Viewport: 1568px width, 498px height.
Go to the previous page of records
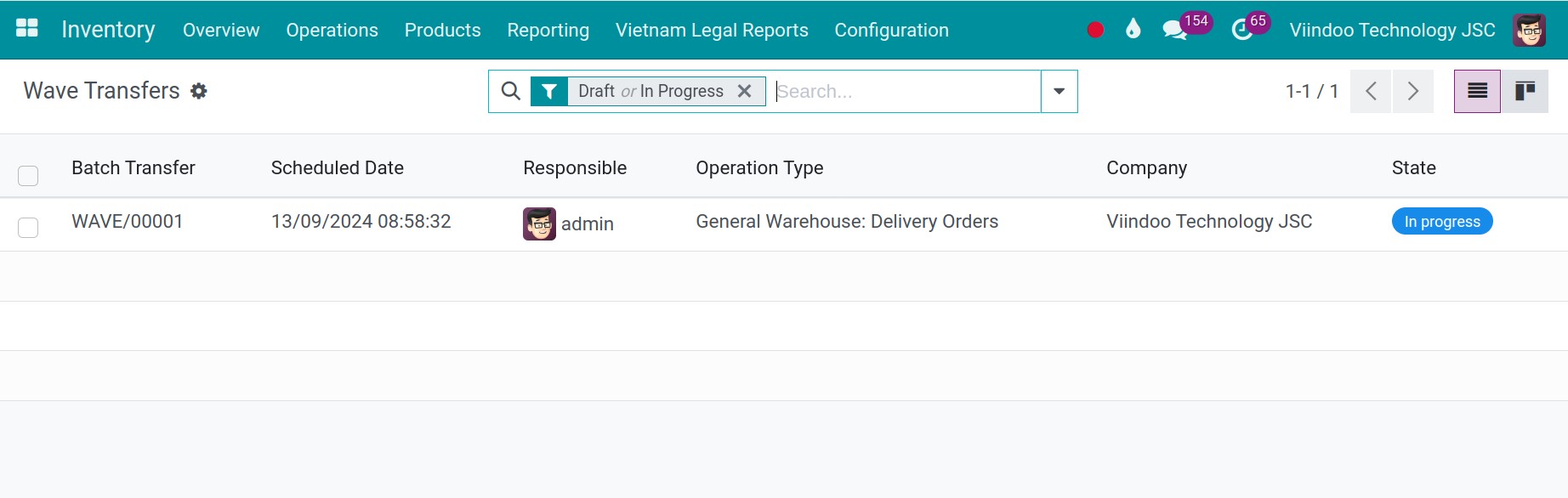pyautogui.click(x=1371, y=91)
